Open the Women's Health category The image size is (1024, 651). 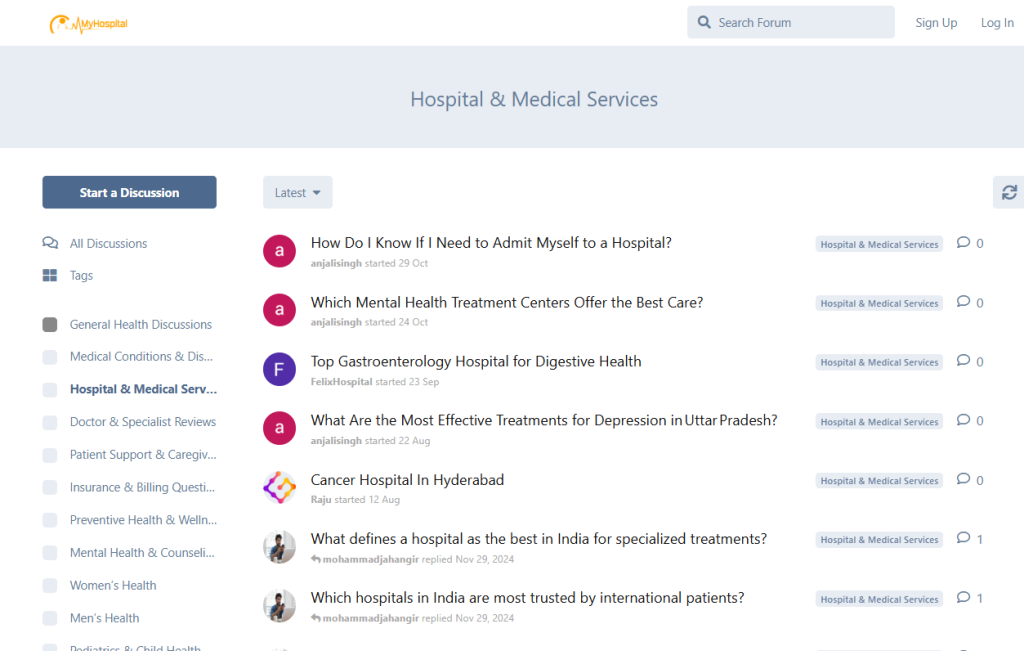(x=113, y=585)
